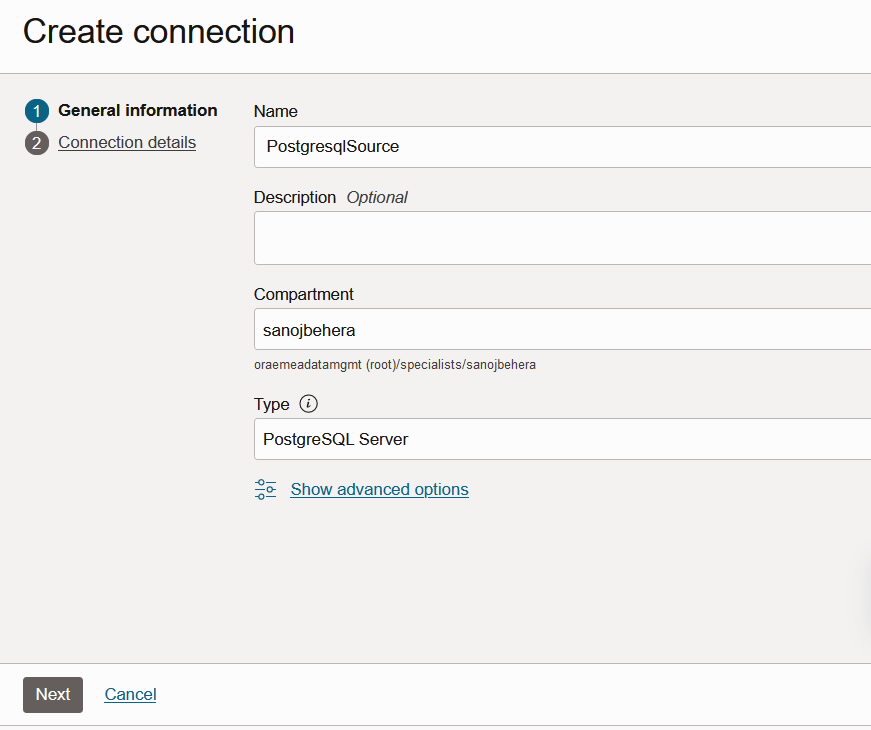Select the numbered circle for step 1
Image resolution: width=871 pixels, height=730 pixels.
point(36,111)
